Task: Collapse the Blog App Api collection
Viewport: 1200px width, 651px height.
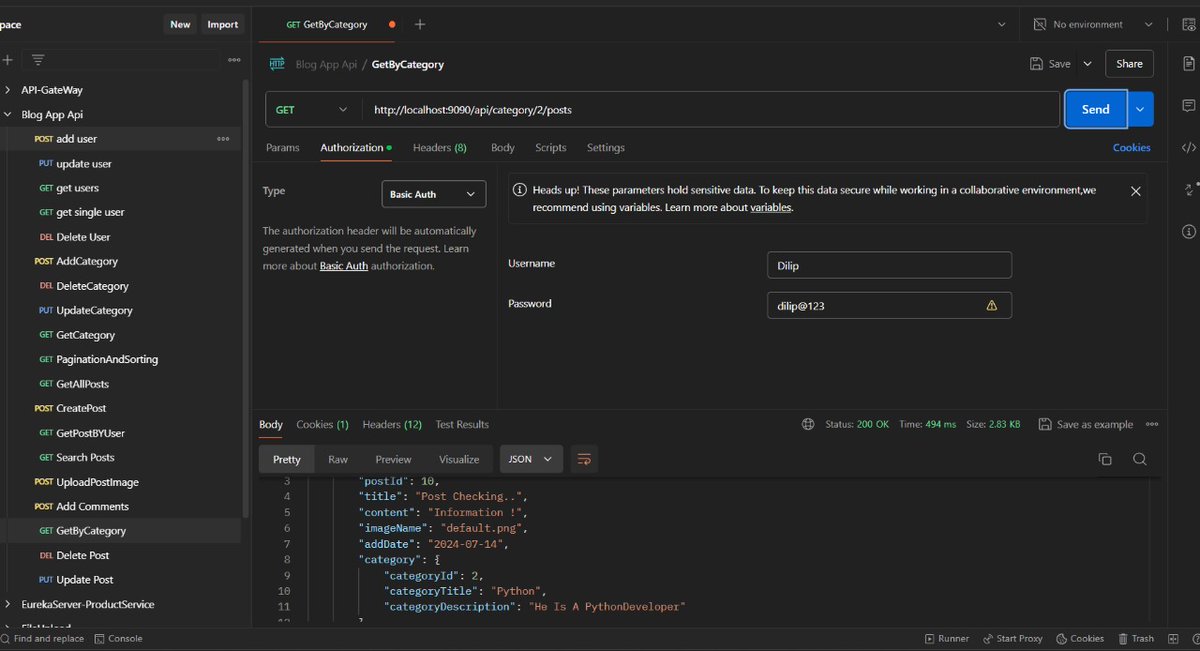Action: pyautogui.click(x=9, y=115)
